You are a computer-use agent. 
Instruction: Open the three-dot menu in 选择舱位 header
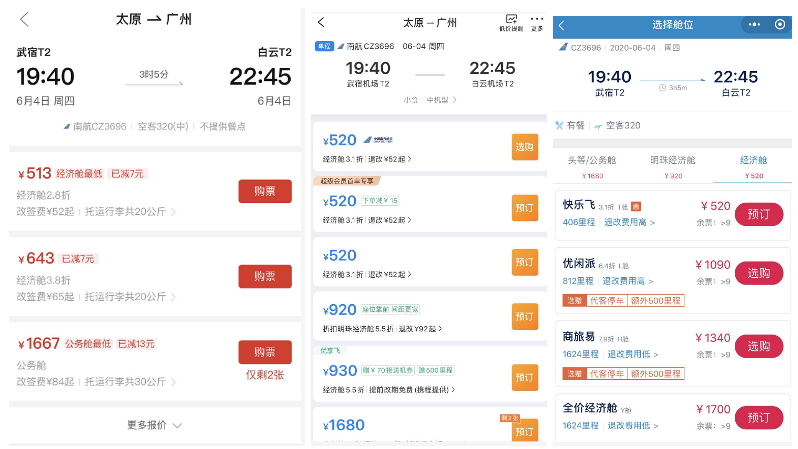[x=754, y=25]
